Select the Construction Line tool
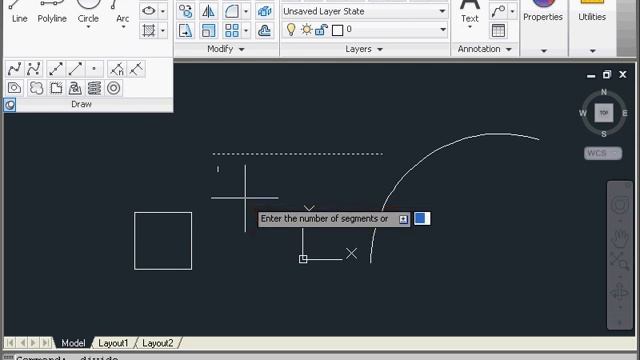Image resolution: width=640 pixels, height=360 pixels. coord(56,69)
